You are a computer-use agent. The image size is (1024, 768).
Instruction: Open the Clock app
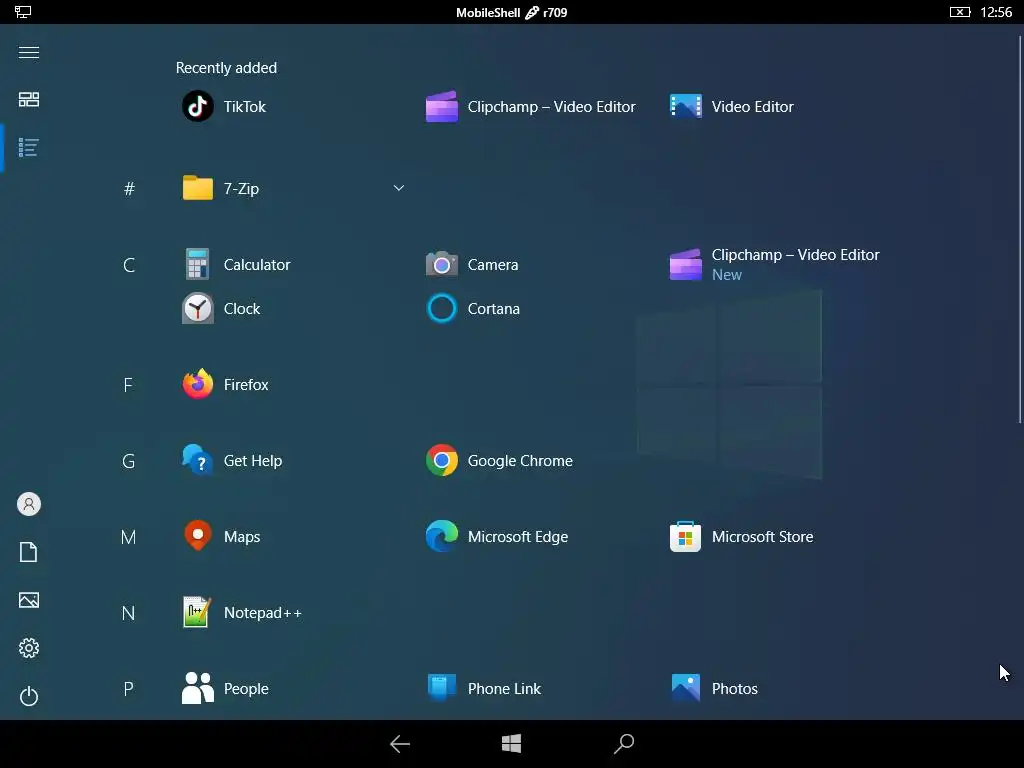pyautogui.click(x=221, y=308)
